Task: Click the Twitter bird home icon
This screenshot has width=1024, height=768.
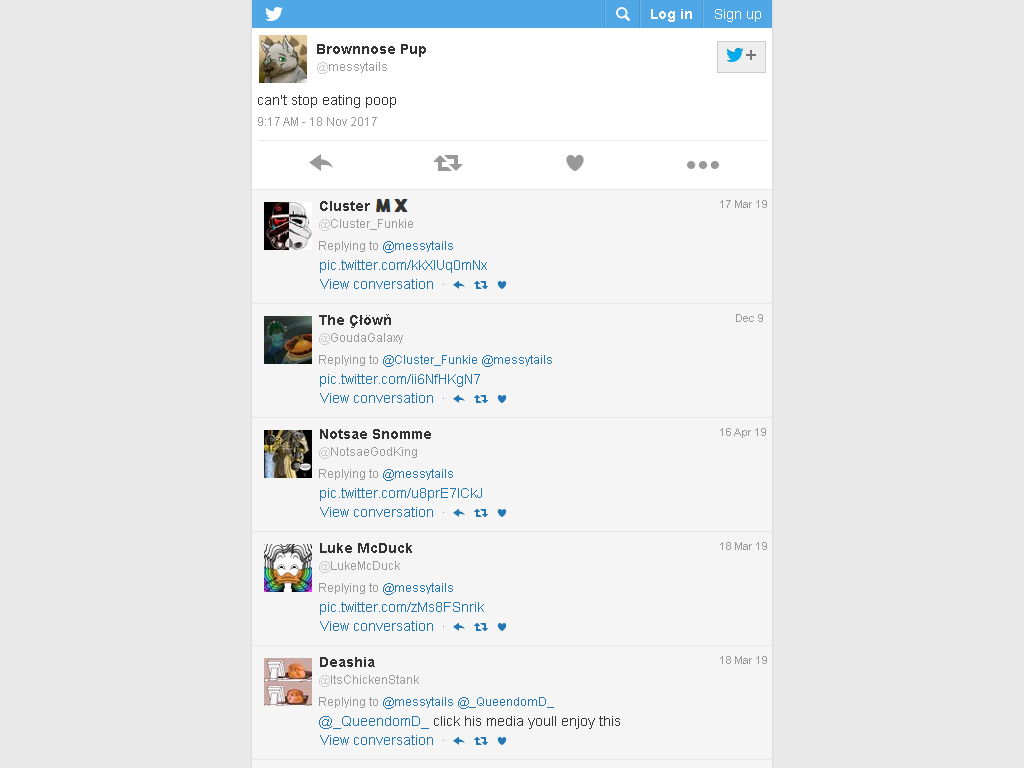Action: (274, 14)
